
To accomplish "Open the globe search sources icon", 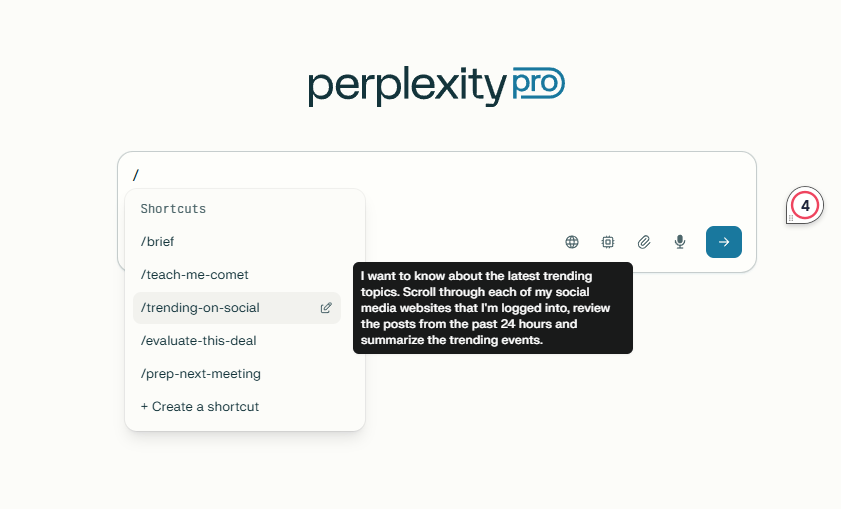I will click(572, 242).
